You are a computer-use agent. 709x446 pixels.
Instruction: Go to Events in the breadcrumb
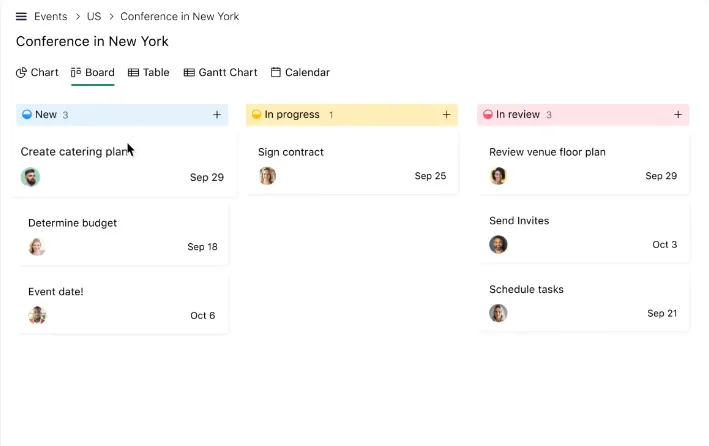tap(51, 17)
